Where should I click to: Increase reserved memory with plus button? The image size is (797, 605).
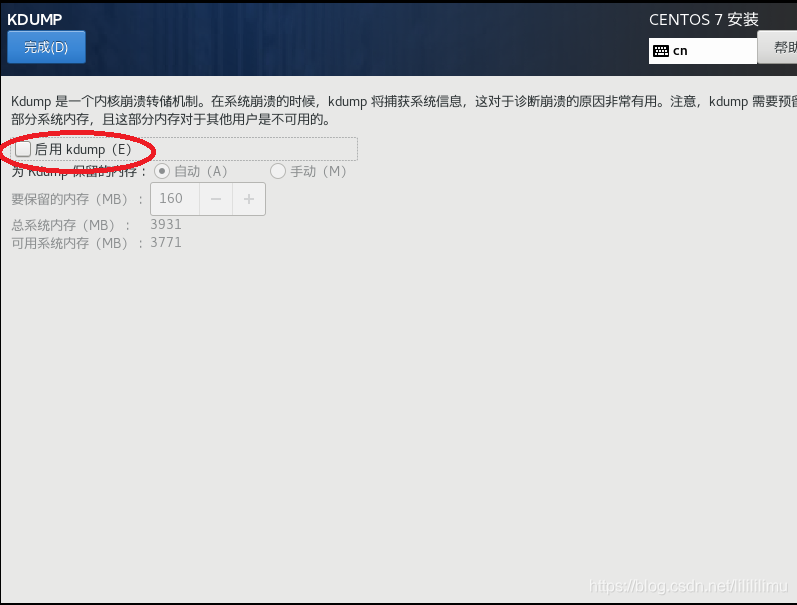[x=249, y=199]
